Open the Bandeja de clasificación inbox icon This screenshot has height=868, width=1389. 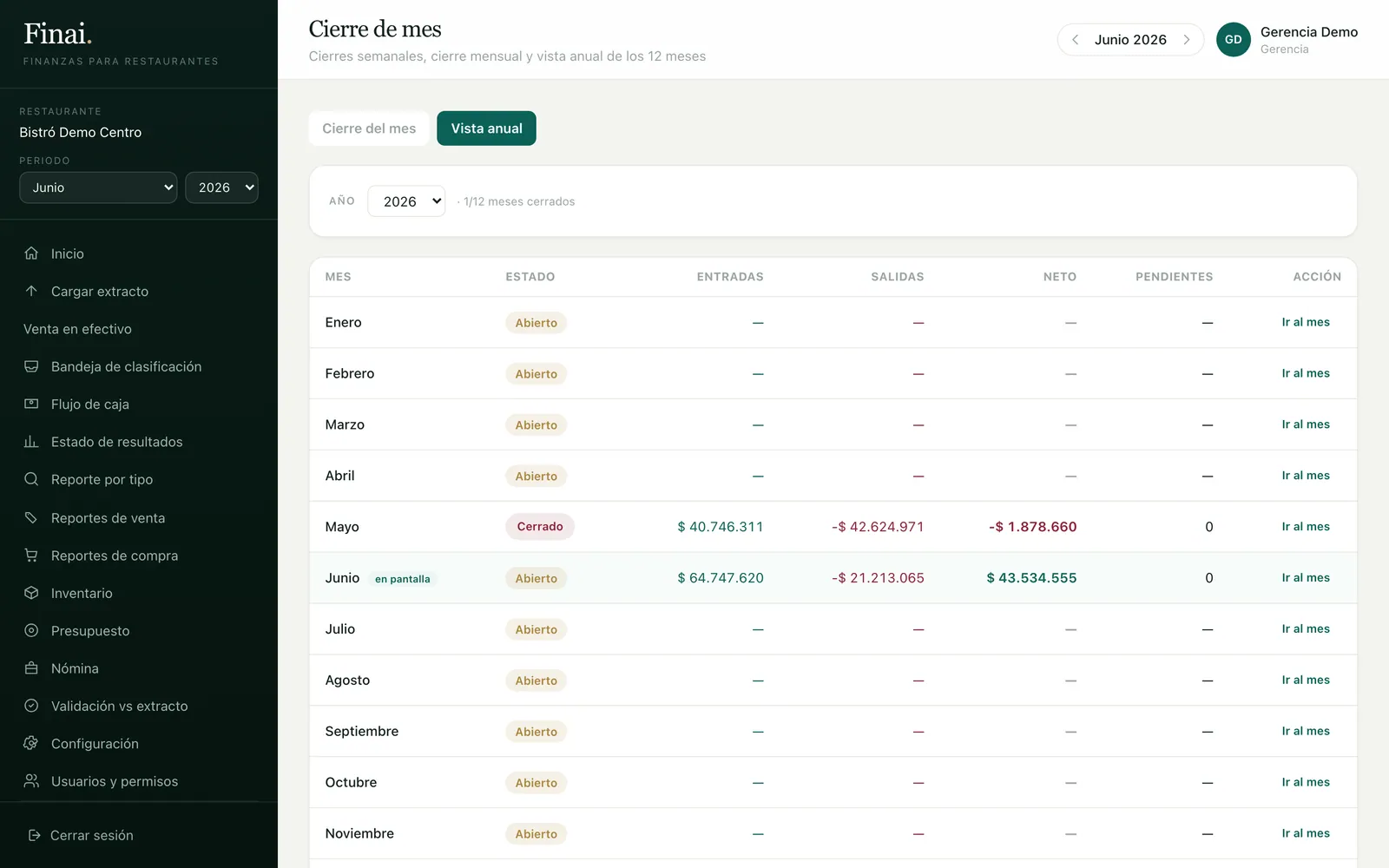(31, 366)
